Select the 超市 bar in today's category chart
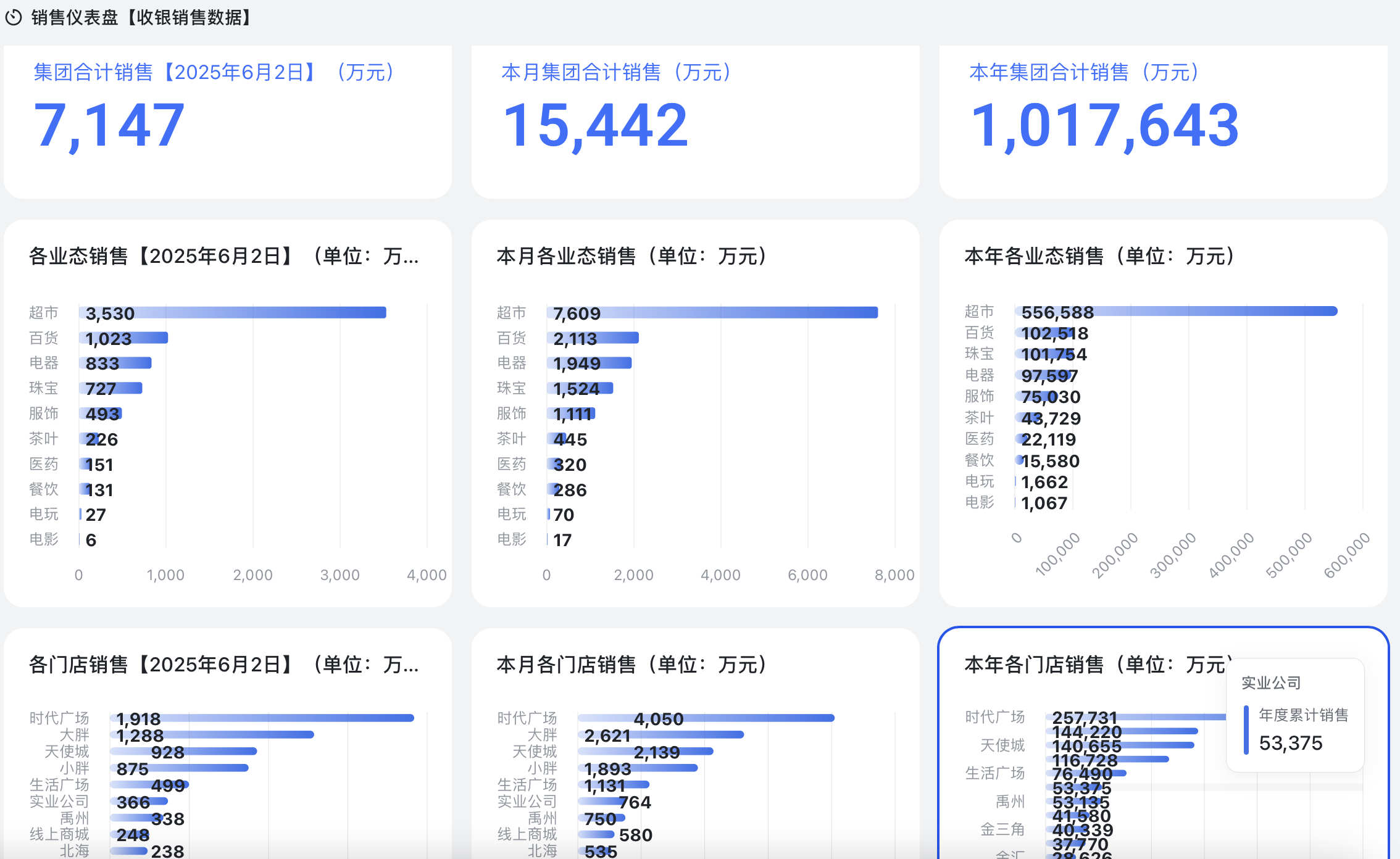Viewport: 1400px width, 859px height. click(x=231, y=312)
